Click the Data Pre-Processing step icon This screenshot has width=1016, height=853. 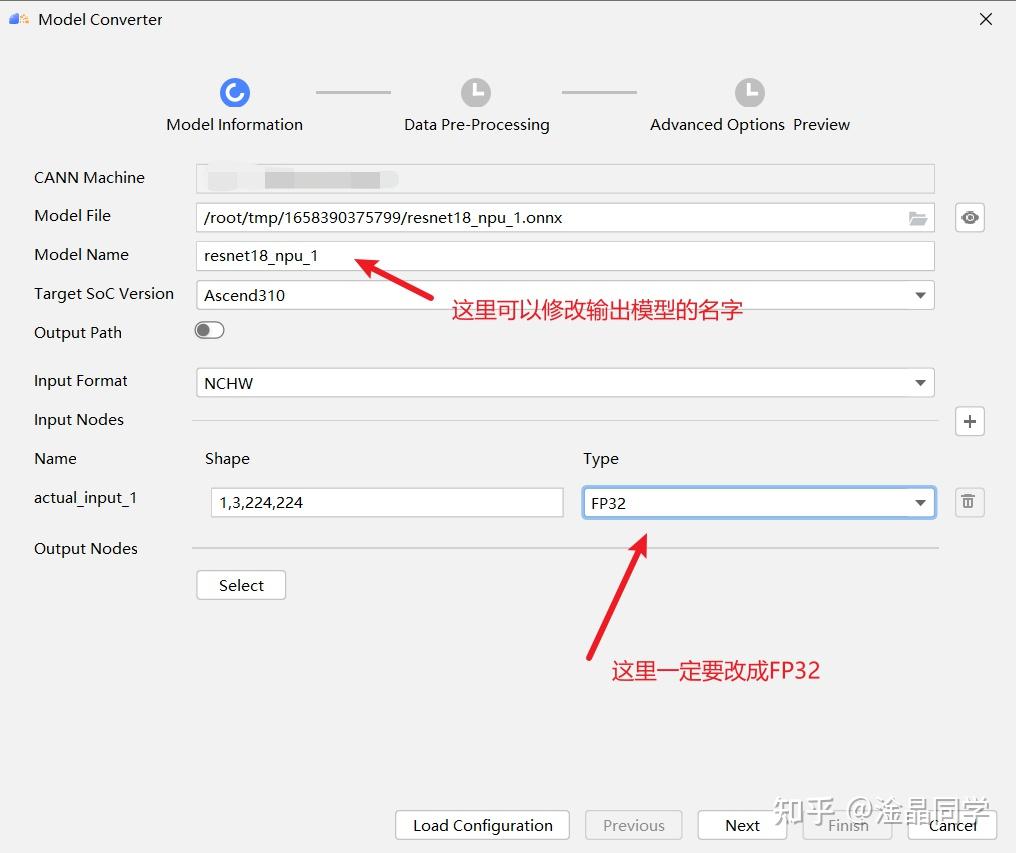(x=476, y=91)
